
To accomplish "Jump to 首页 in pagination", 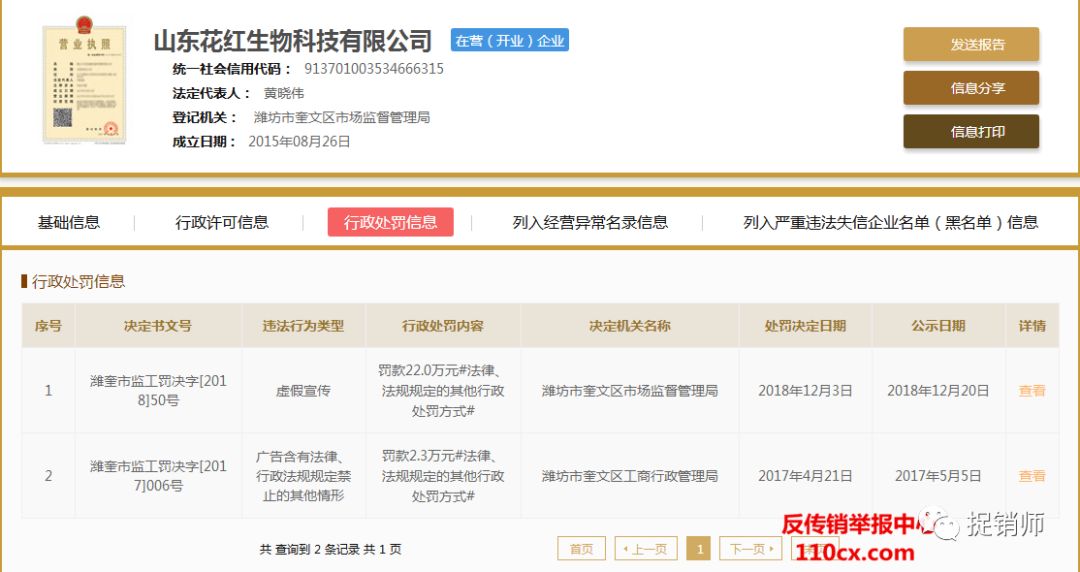I will coord(581,549).
